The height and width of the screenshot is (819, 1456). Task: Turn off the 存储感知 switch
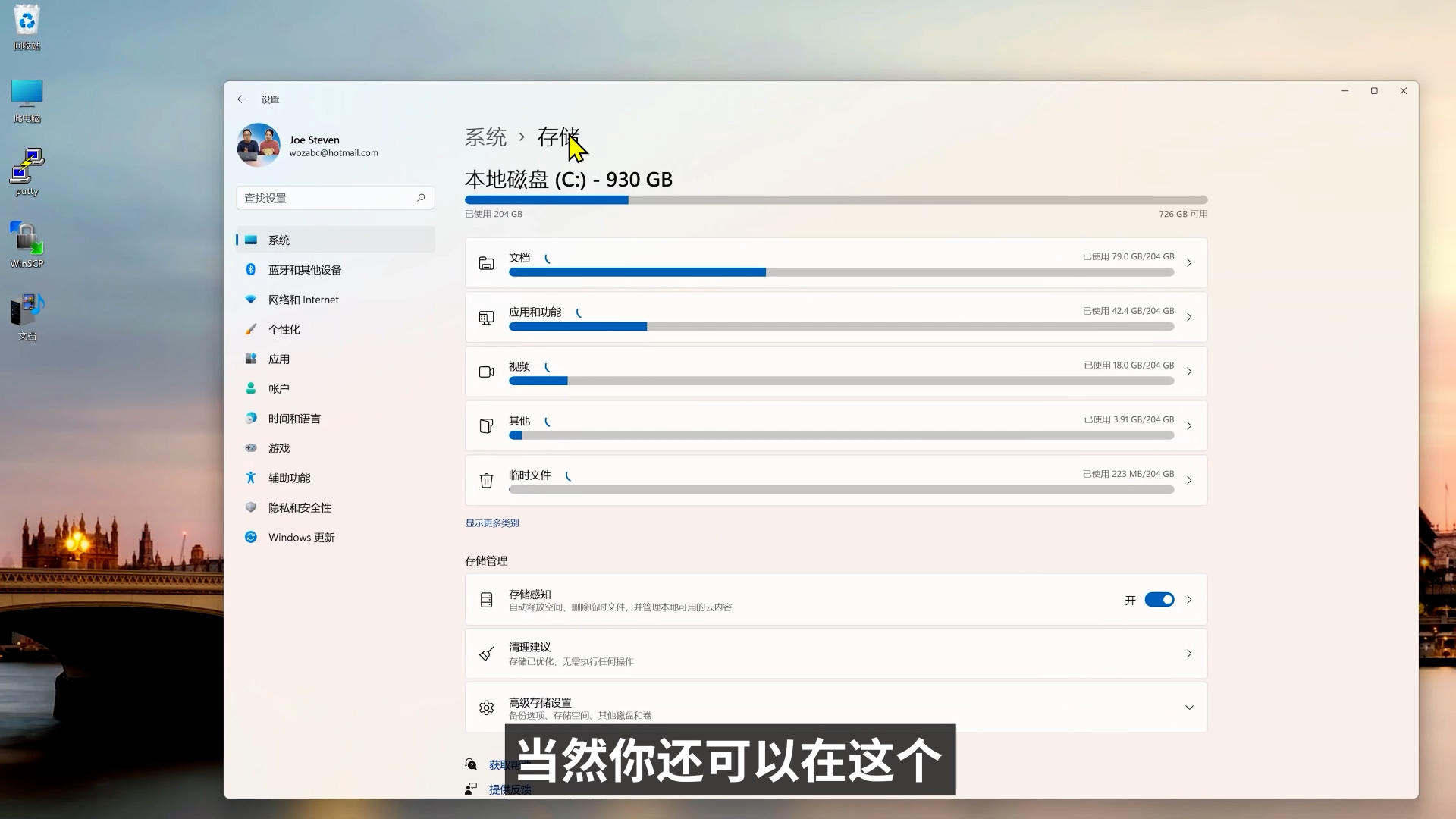(x=1159, y=599)
